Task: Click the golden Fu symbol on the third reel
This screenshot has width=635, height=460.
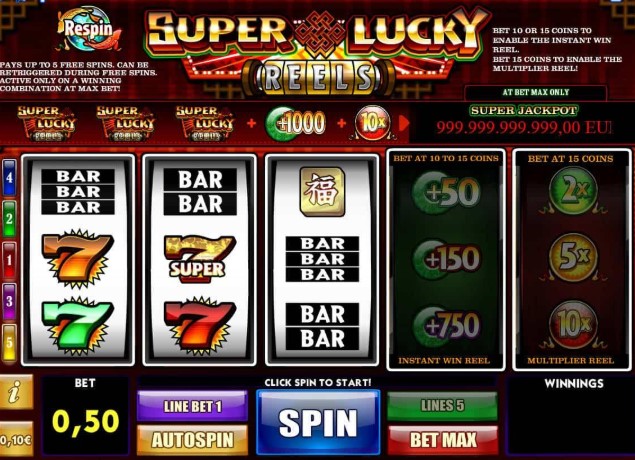Action: (322, 192)
